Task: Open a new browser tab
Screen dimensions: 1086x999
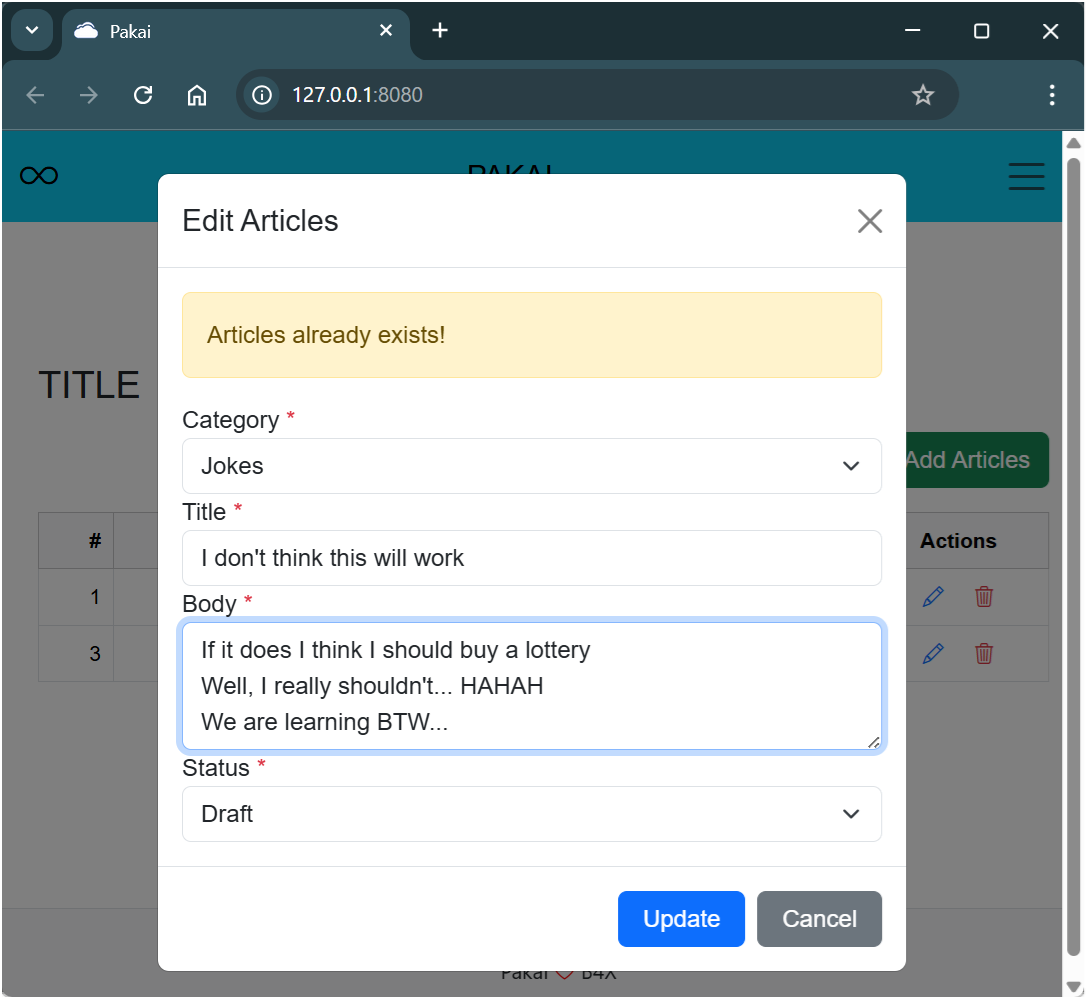Action: (x=440, y=30)
